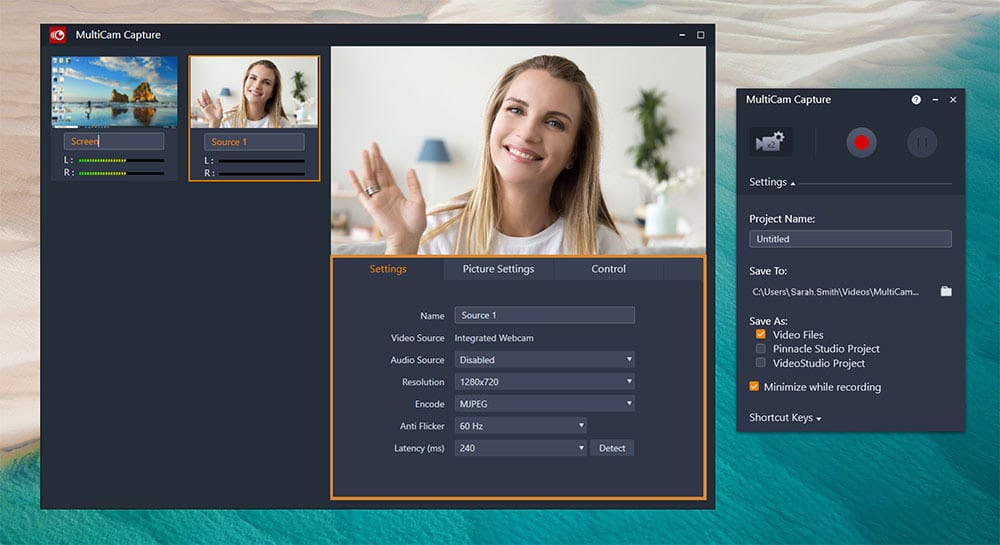Switch to the Control tab
The height and width of the screenshot is (545, 1000).
tap(608, 269)
